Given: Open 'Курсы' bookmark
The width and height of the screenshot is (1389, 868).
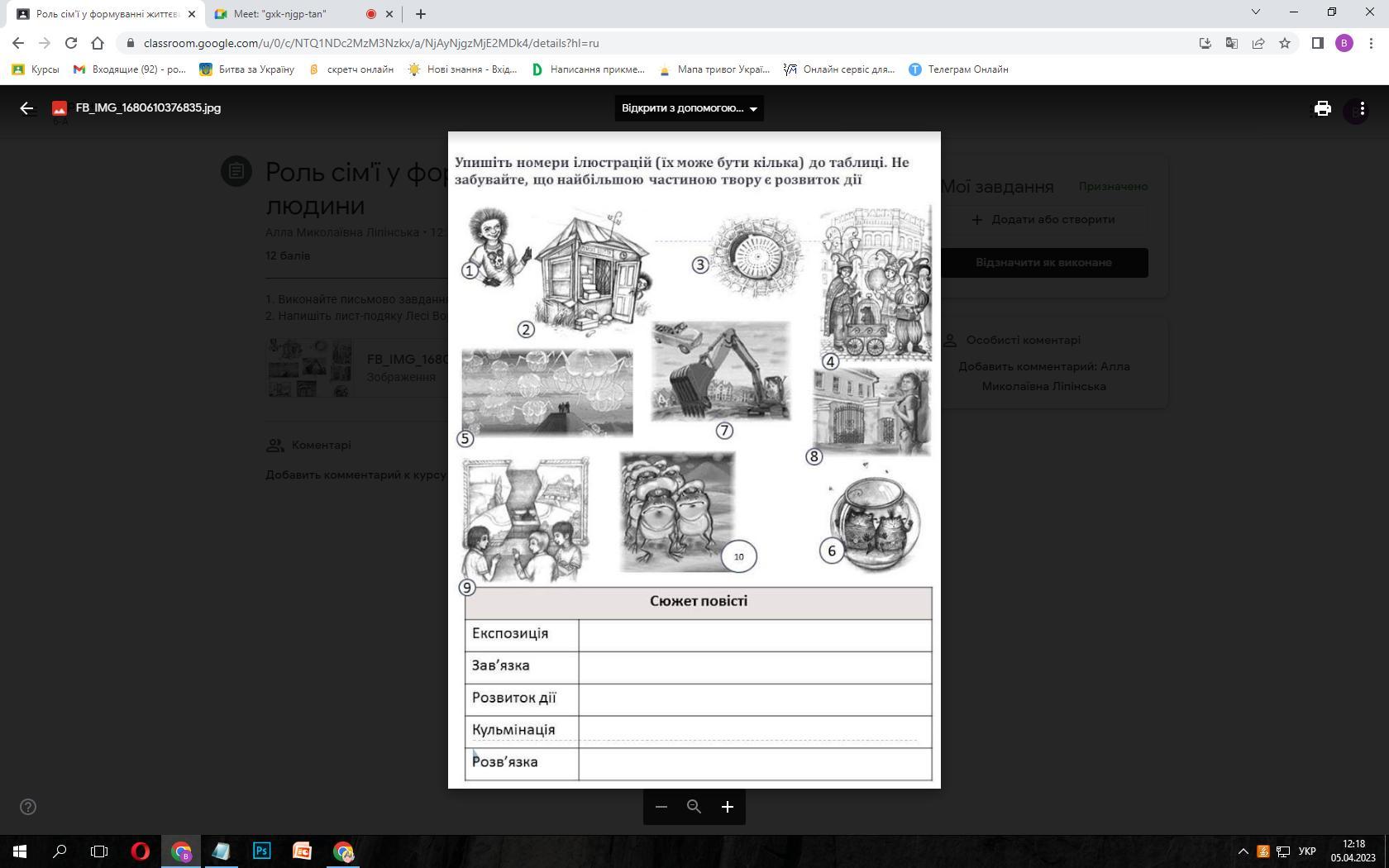Looking at the screenshot, I should (36, 69).
